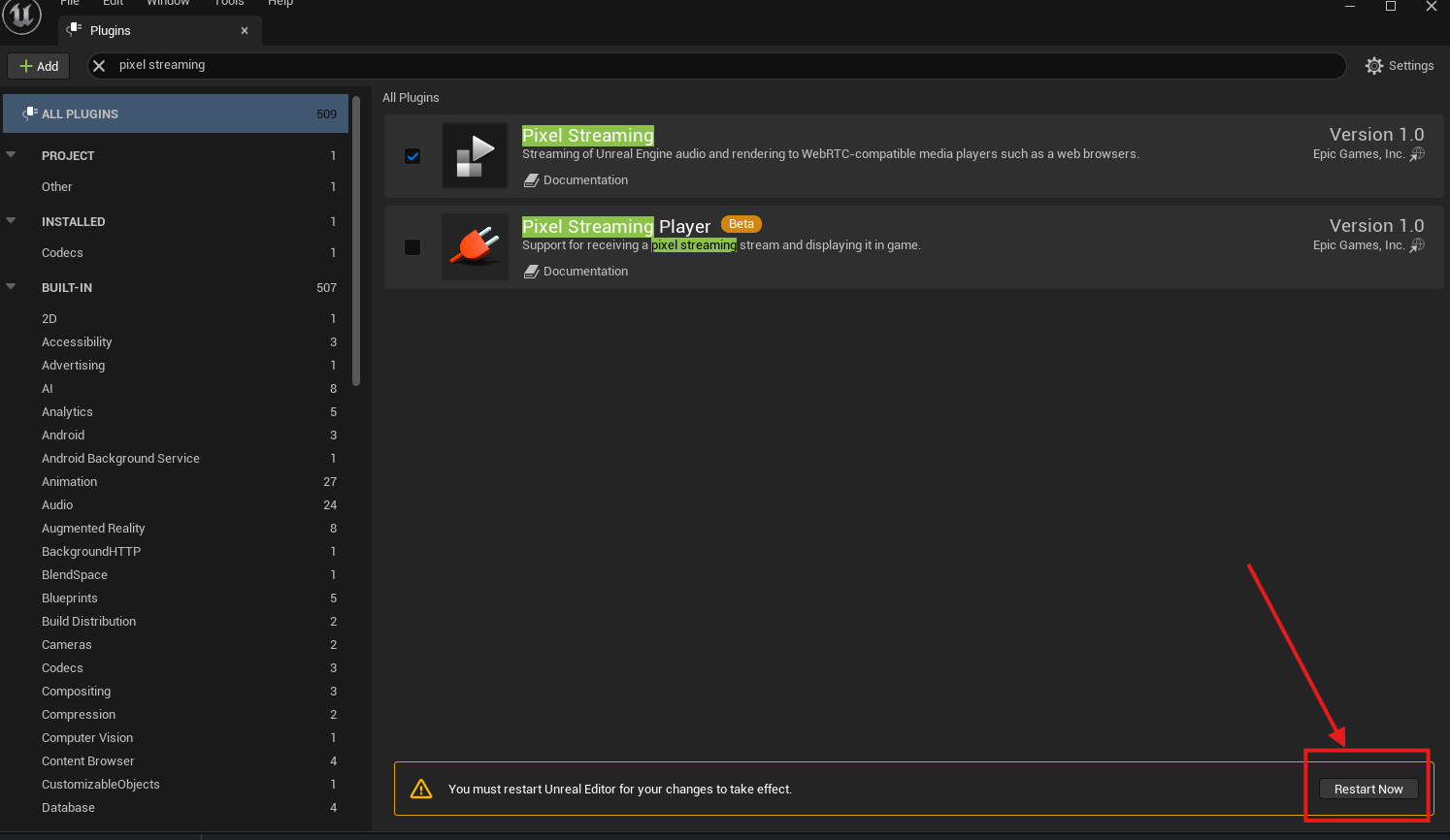The width and height of the screenshot is (1450, 840).
Task: Click the warning triangle icon in restart notice
Action: click(x=421, y=790)
